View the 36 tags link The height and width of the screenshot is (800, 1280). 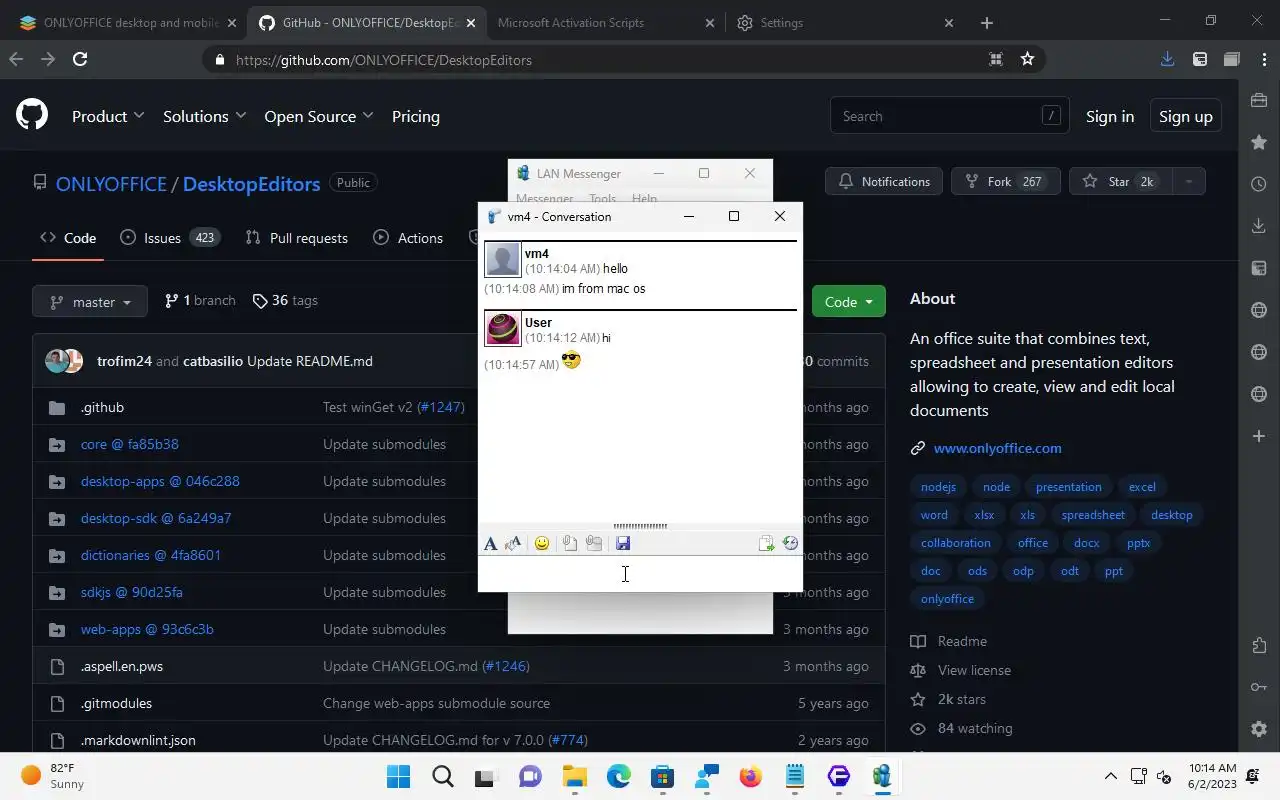(x=285, y=300)
